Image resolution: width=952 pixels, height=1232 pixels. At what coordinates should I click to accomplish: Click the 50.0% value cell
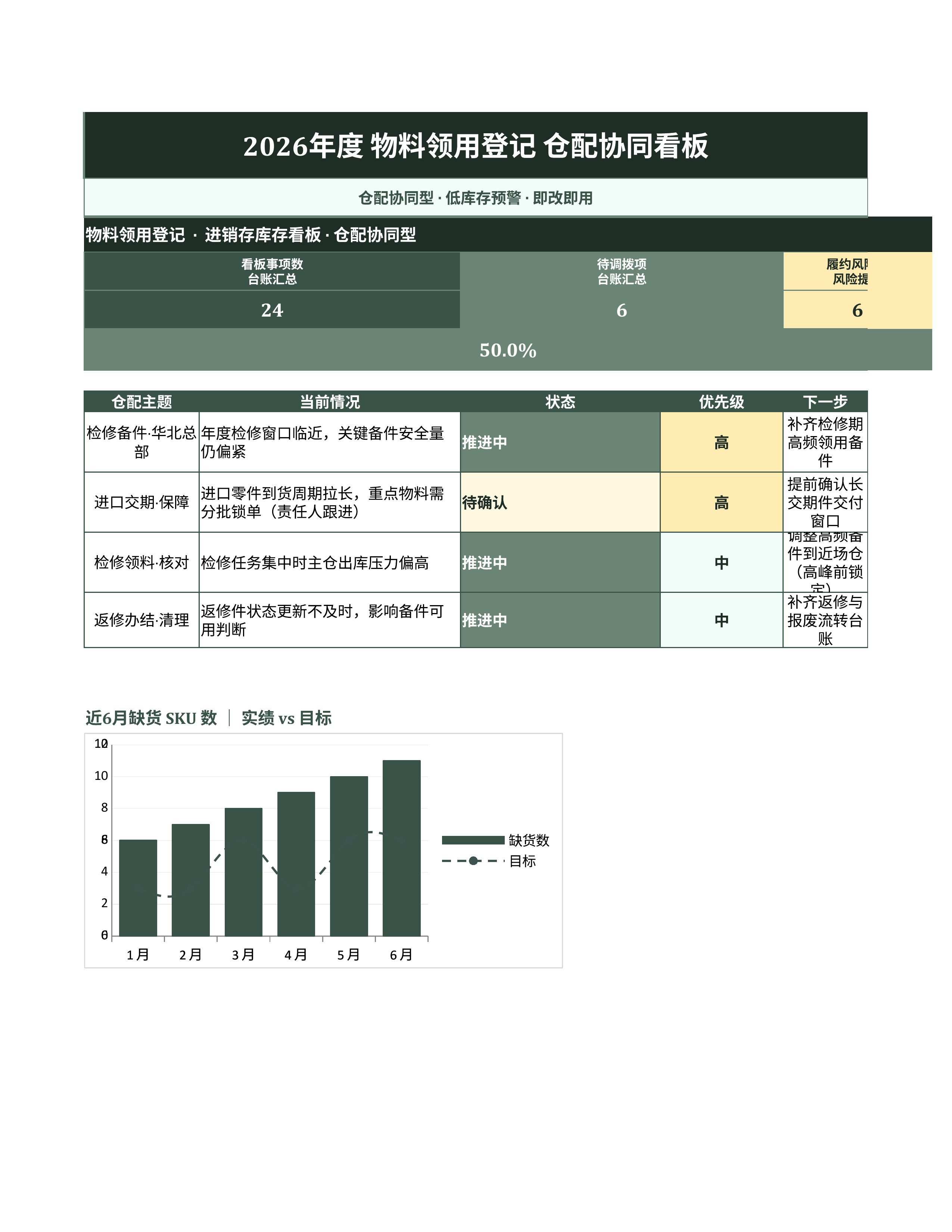tap(508, 350)
